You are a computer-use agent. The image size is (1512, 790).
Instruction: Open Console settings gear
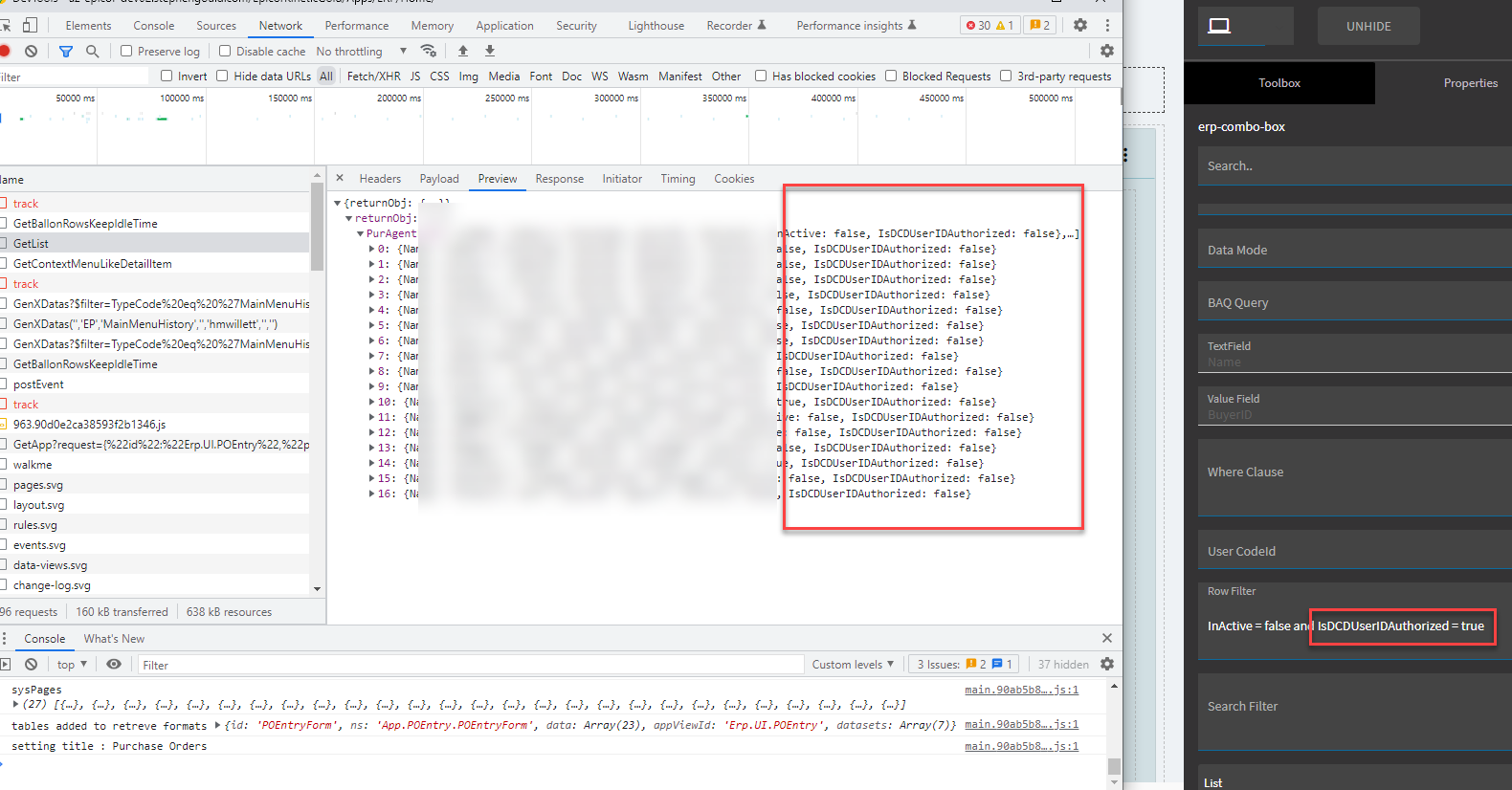click(x=1107, y=664)
